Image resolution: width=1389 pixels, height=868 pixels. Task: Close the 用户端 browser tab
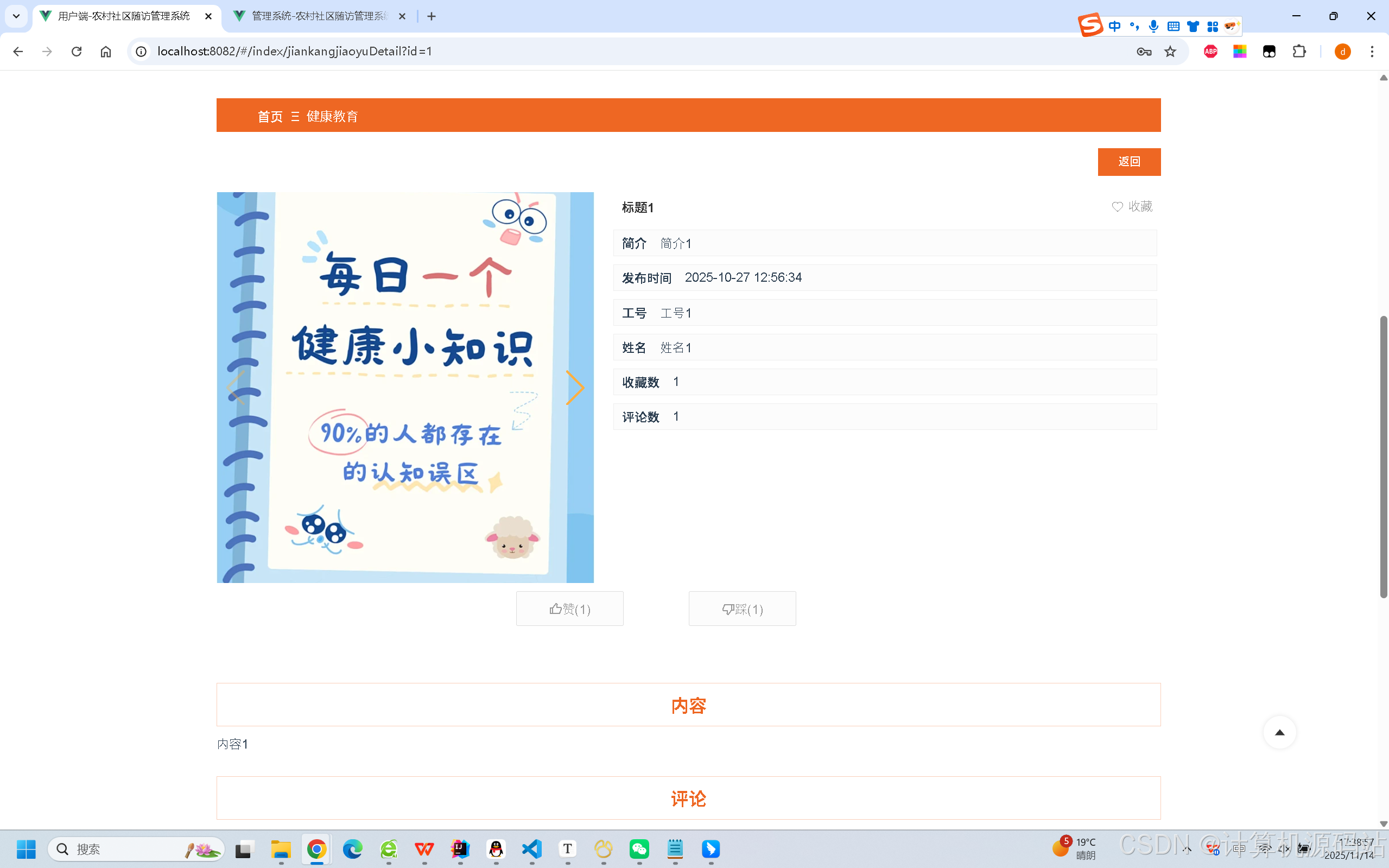(x=208, y=17)
